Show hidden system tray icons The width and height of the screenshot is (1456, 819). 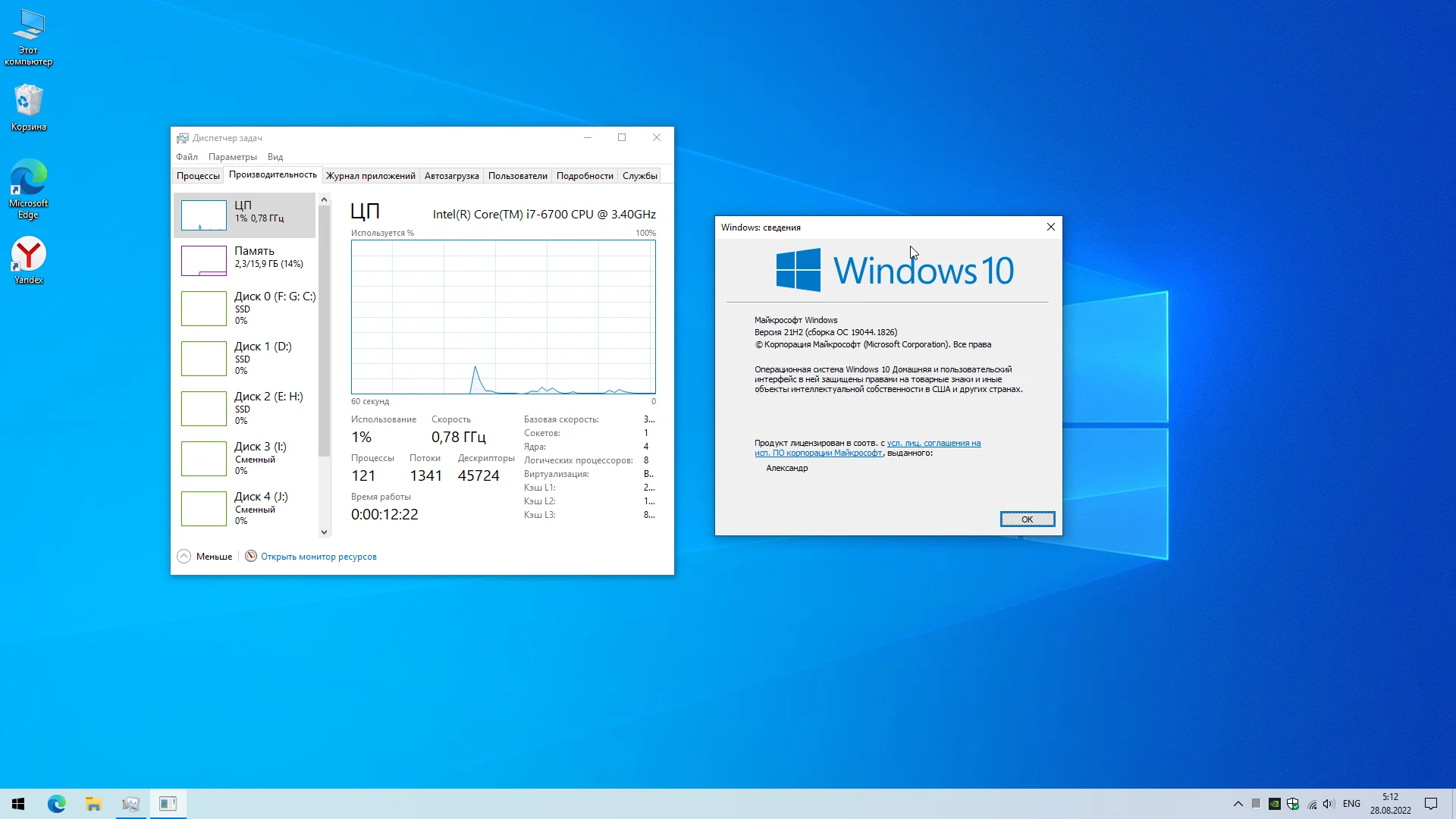pyautogui.click(x=1238, y=804)
